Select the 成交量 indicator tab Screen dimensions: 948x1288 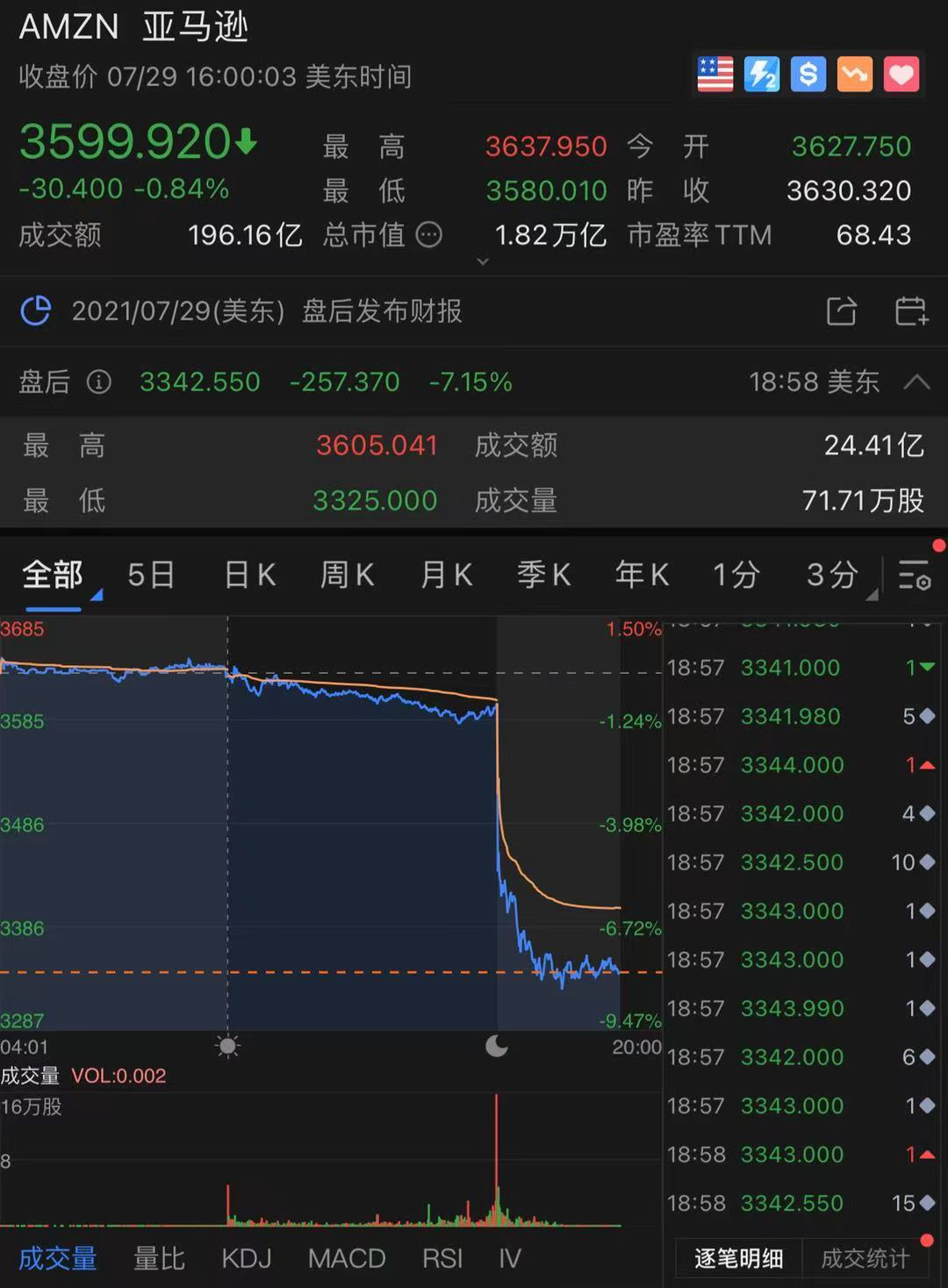[x=58, y=1258]
